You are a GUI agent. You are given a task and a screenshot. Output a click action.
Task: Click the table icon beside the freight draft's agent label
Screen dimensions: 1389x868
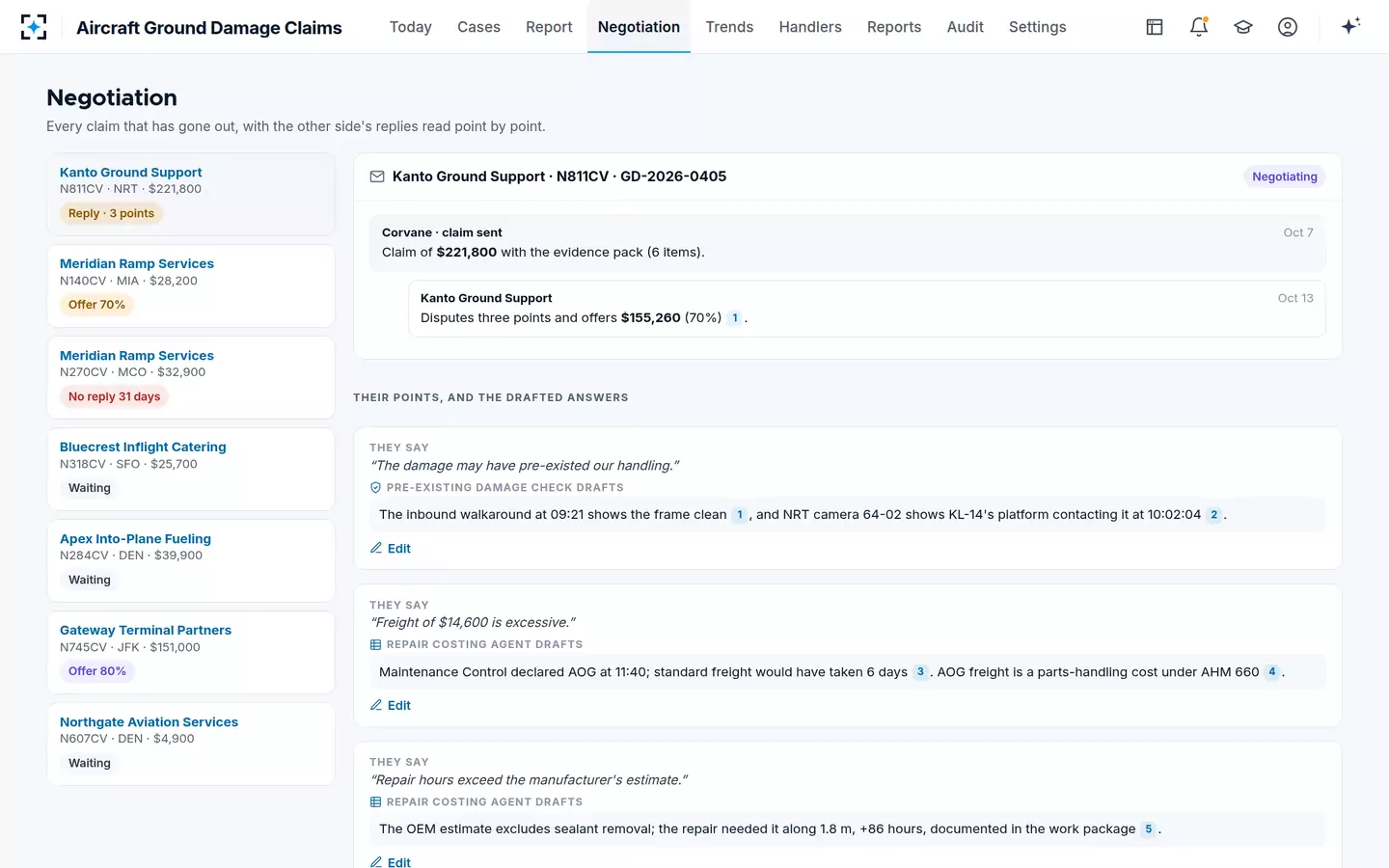(376, 645)
